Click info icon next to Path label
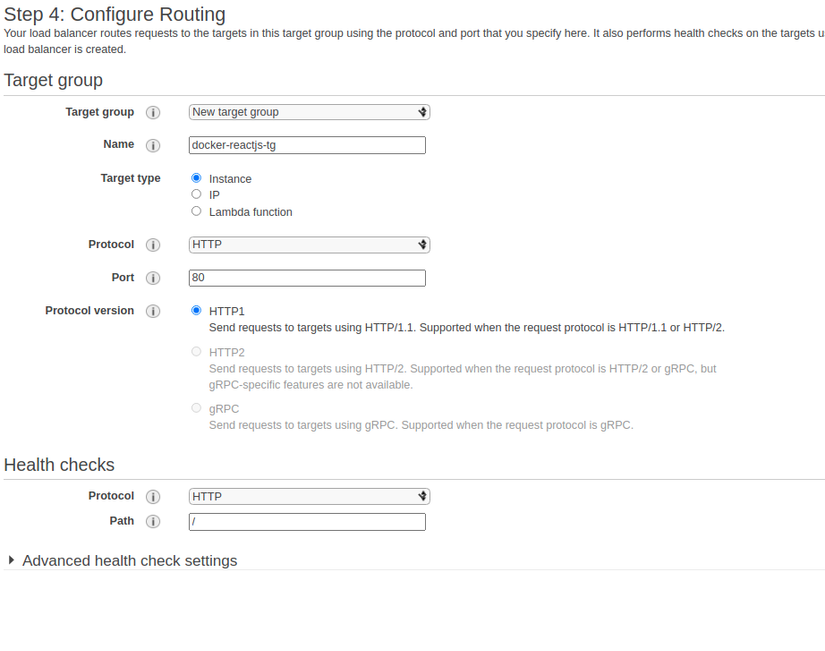 coord(153,522)
